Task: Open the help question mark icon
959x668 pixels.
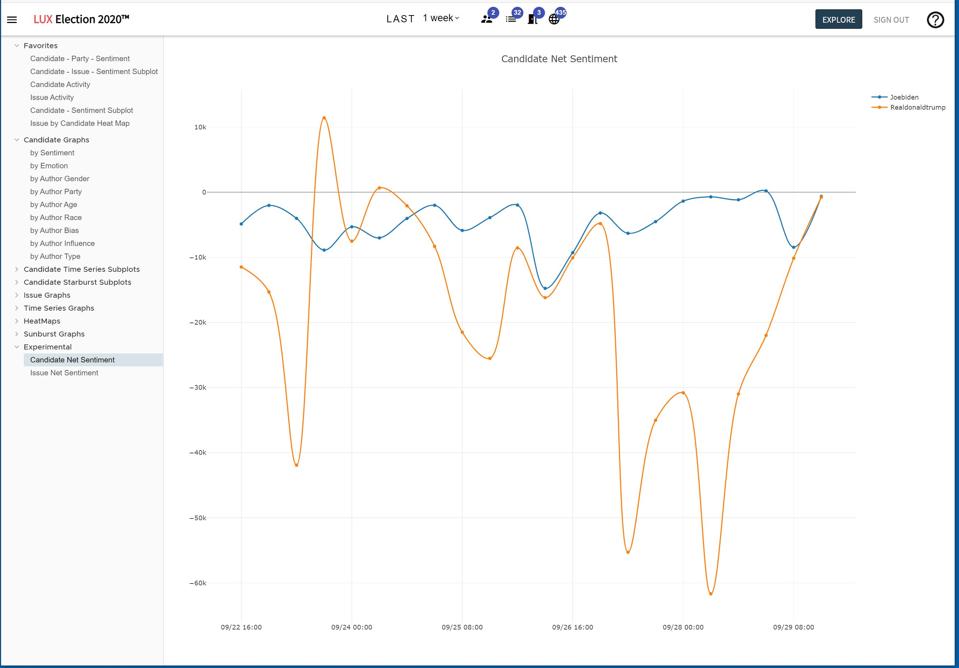Action: 935,19
